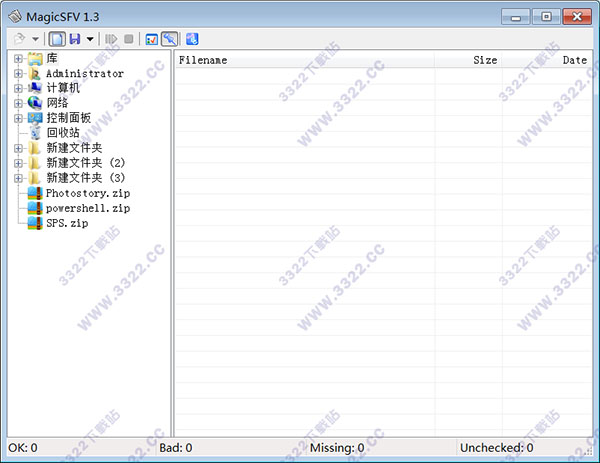Click the MagicSFV title bar app icon
The width and height of the screenshot is (600, 463).
[15, 16]
